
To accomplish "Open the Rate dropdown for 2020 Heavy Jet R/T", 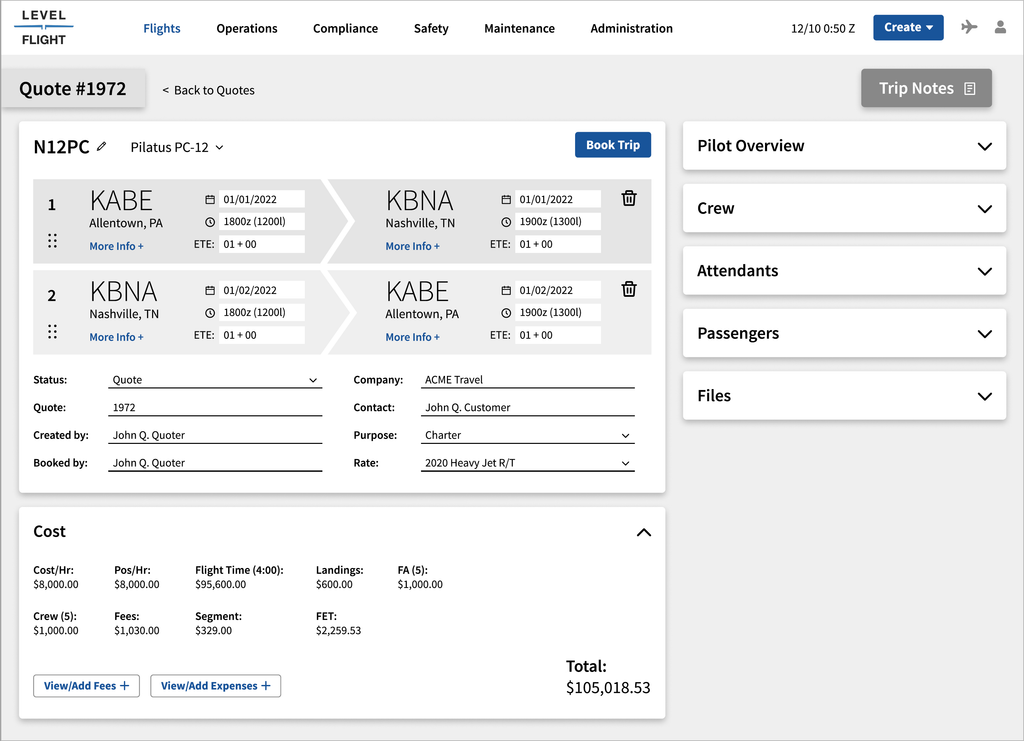I will [528, 463].
